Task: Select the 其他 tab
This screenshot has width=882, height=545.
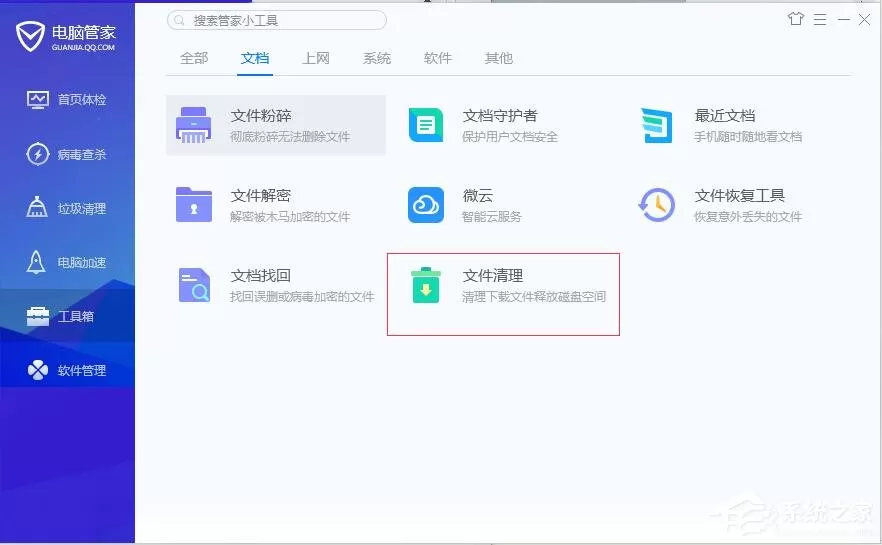Action: [x=499, y=58]
